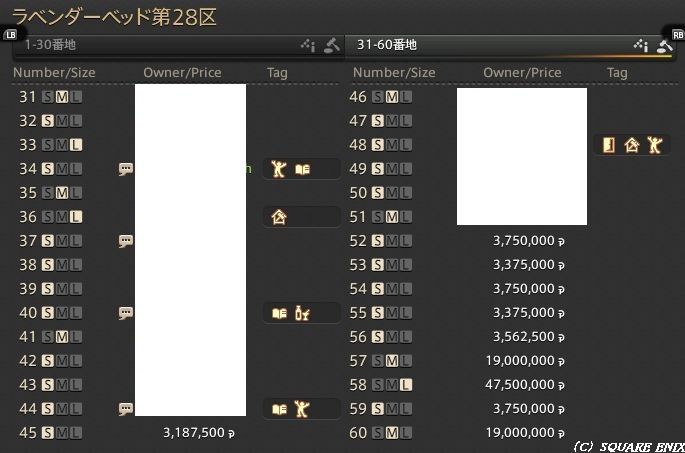Switch to the 1-30番地 tab

(178, 45)
